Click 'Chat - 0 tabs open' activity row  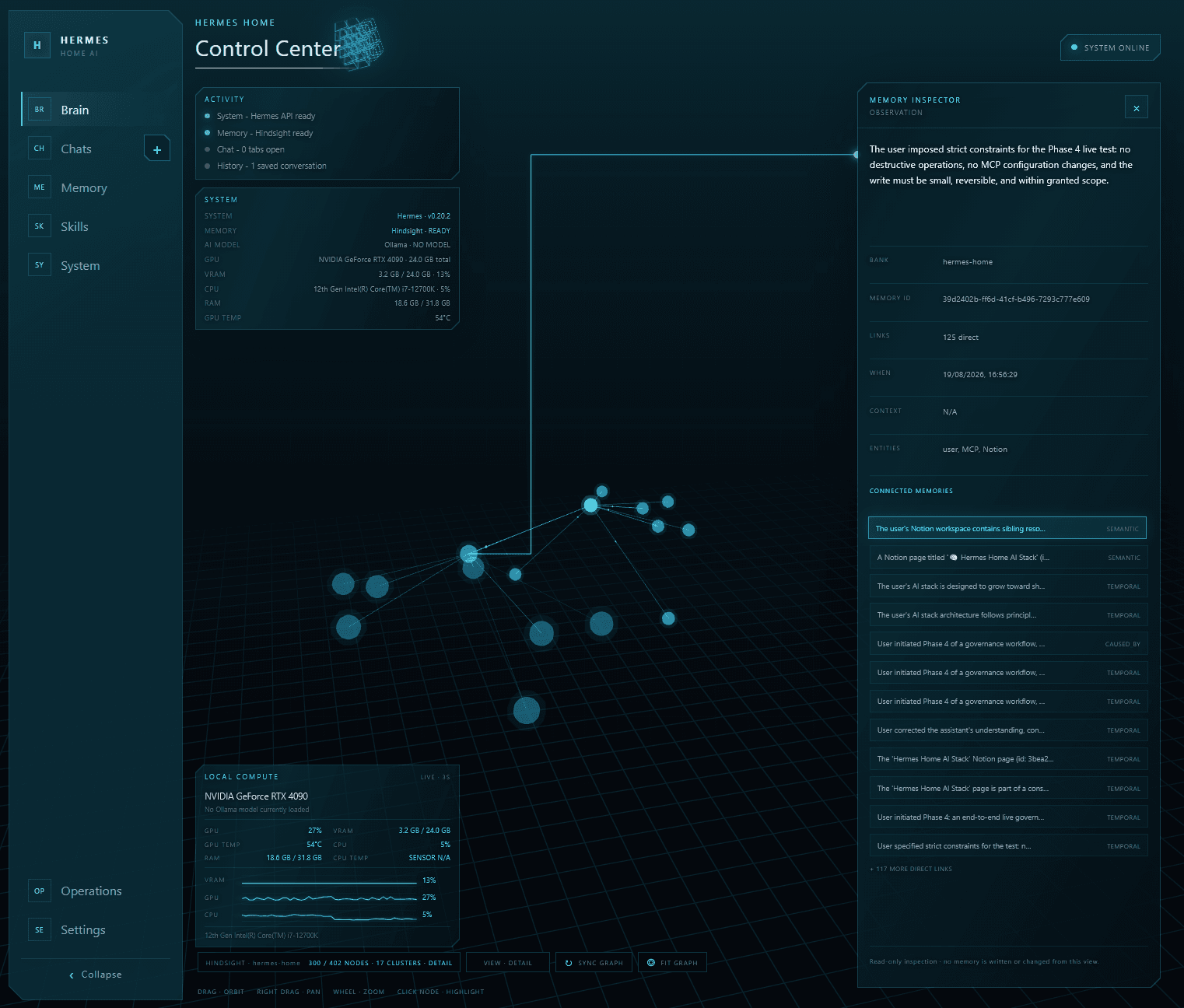tap(250, 149)
